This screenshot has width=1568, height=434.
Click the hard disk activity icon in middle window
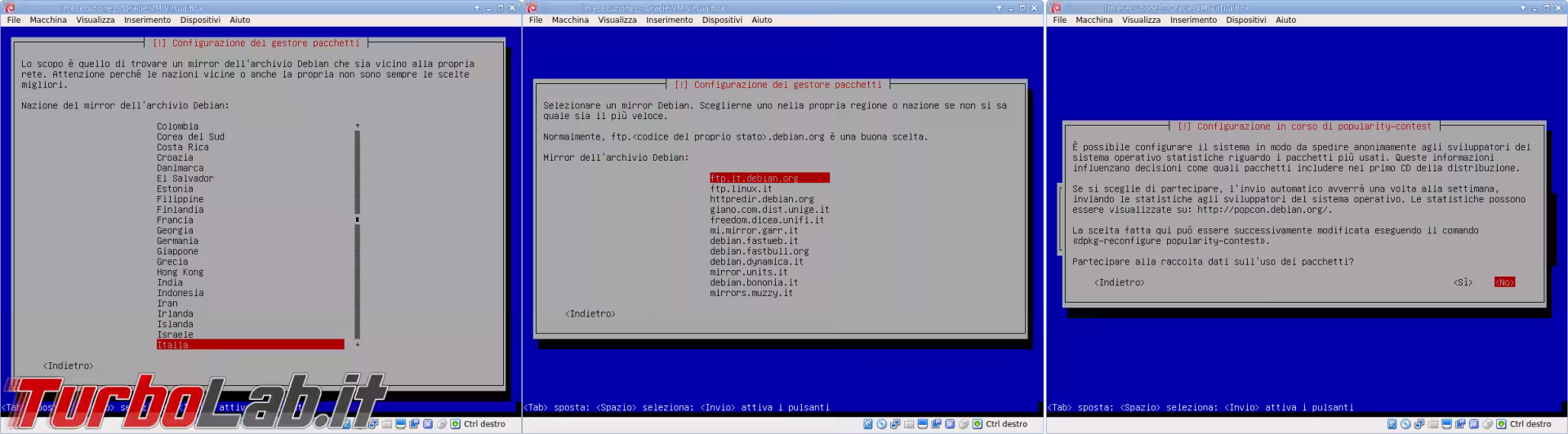tap(868, 424)
